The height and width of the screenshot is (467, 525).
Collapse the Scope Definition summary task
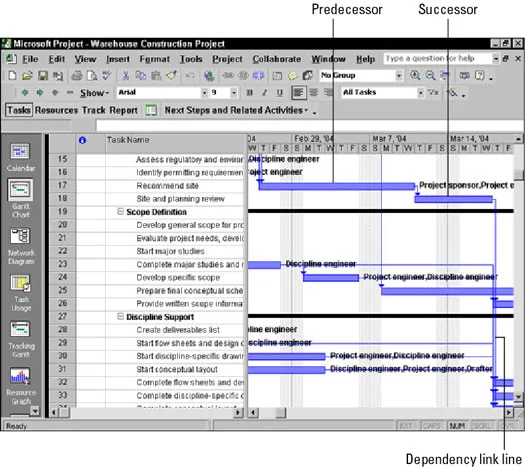click(x=121, y=211)
